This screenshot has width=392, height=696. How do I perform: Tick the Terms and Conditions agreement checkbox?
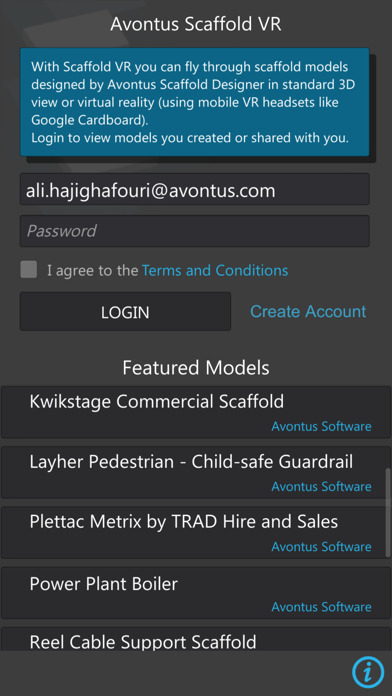click(29, 269)
